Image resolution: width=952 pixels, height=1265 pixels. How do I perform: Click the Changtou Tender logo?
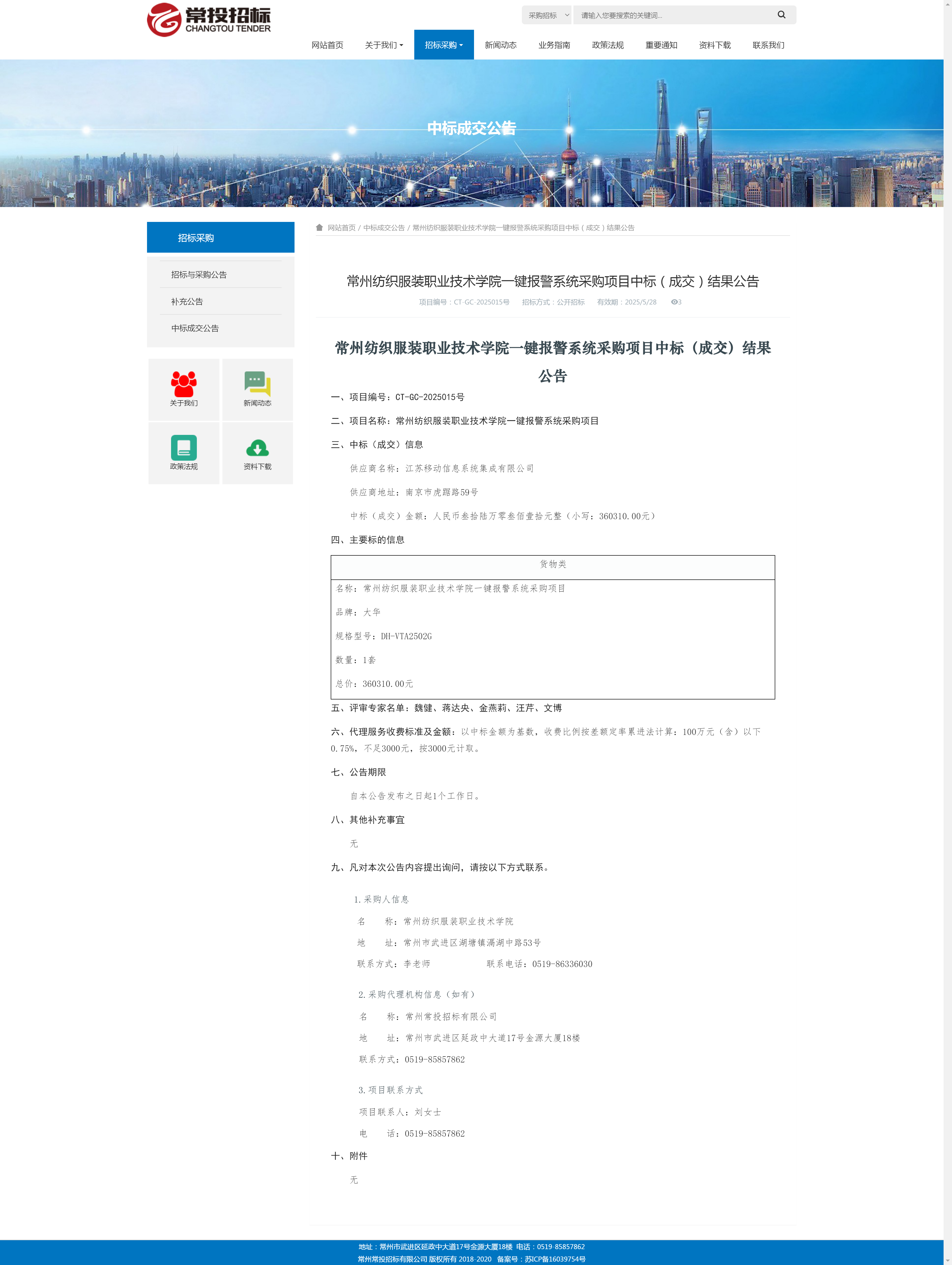(x=209, y=20)
